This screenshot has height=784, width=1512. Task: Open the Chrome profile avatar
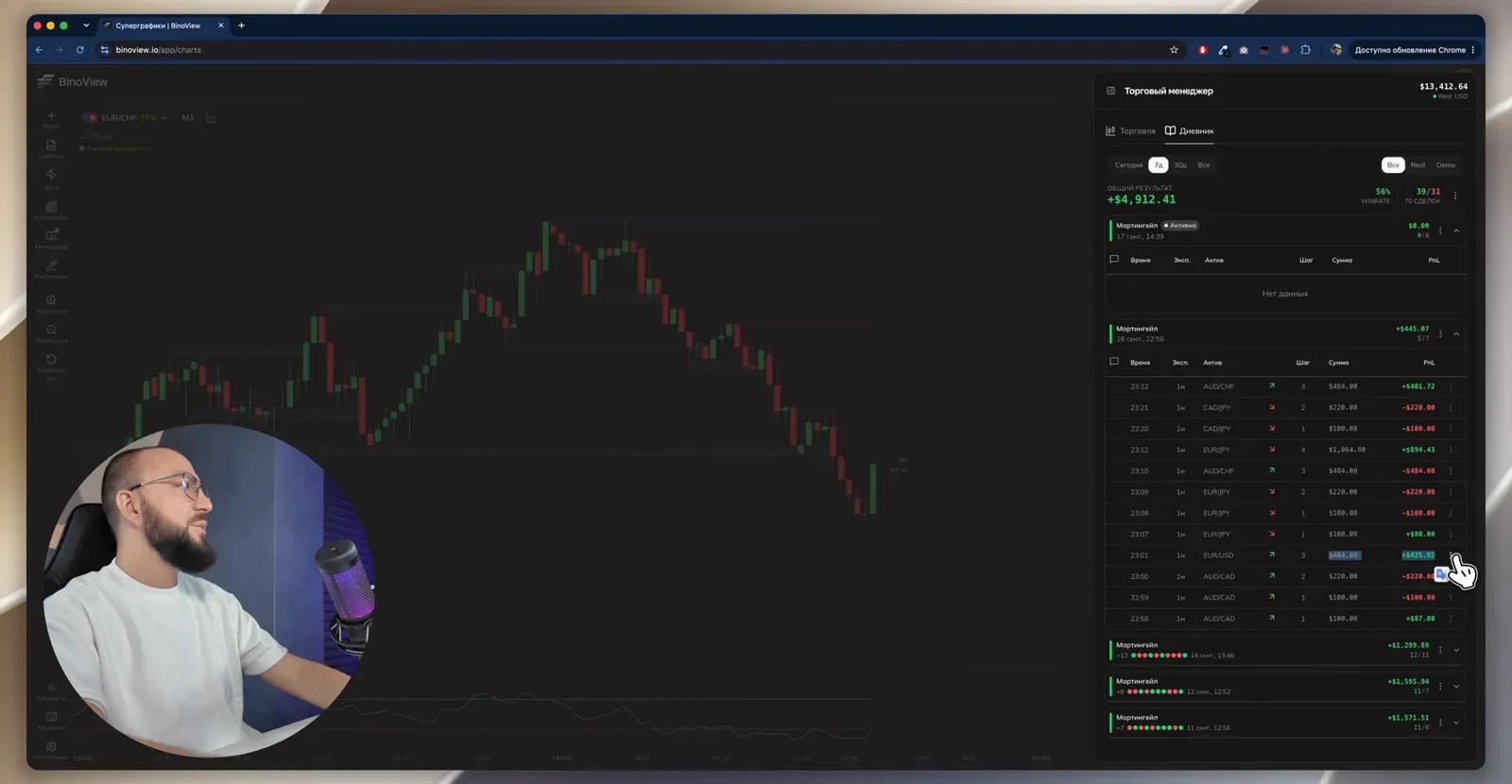pos(1336,50)
